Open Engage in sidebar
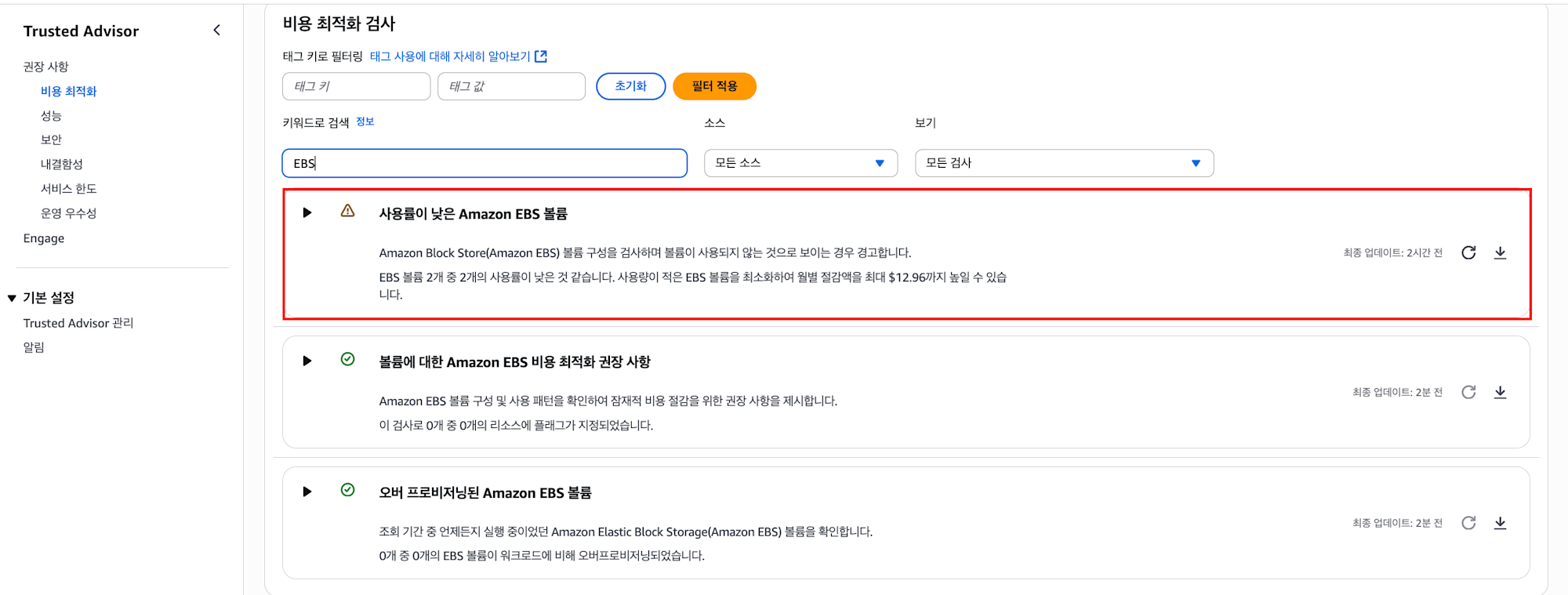This screenshot has width=1568, height=595. coord(44,238)
